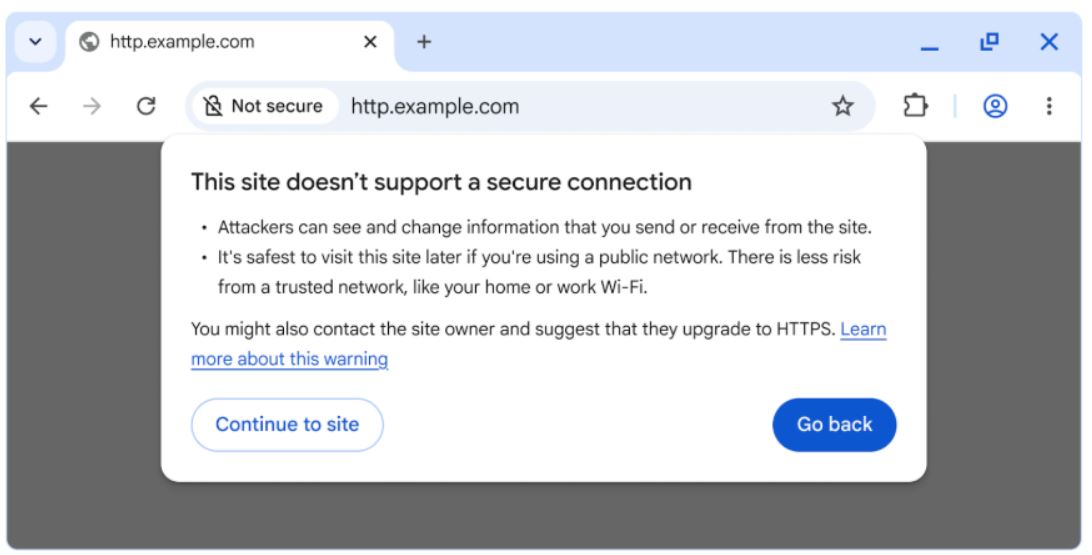Viewport: 1092px width, 555px height.
Task: Reload the current page
Action: [x=146, y=106]
